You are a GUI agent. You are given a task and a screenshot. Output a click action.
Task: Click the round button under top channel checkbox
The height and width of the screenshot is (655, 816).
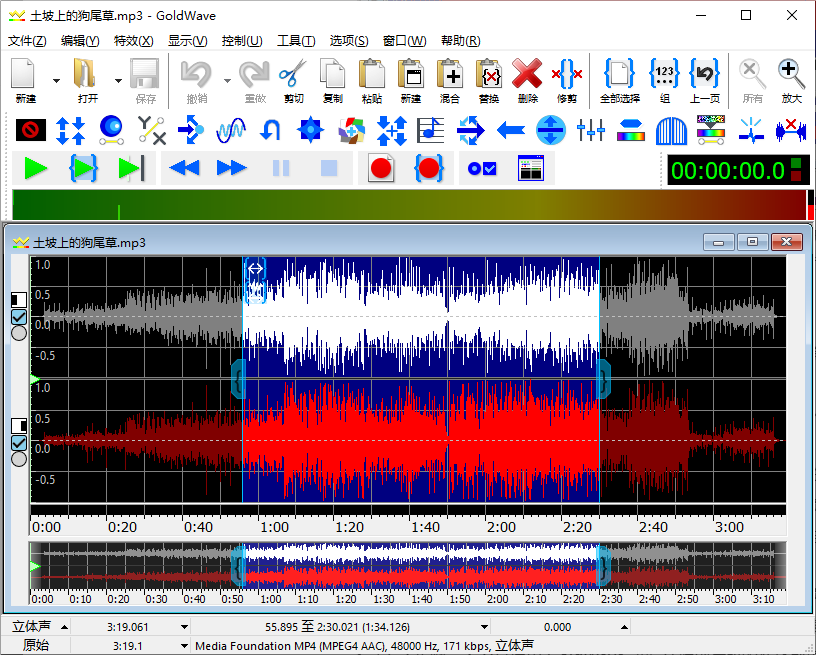click(18, 334)
